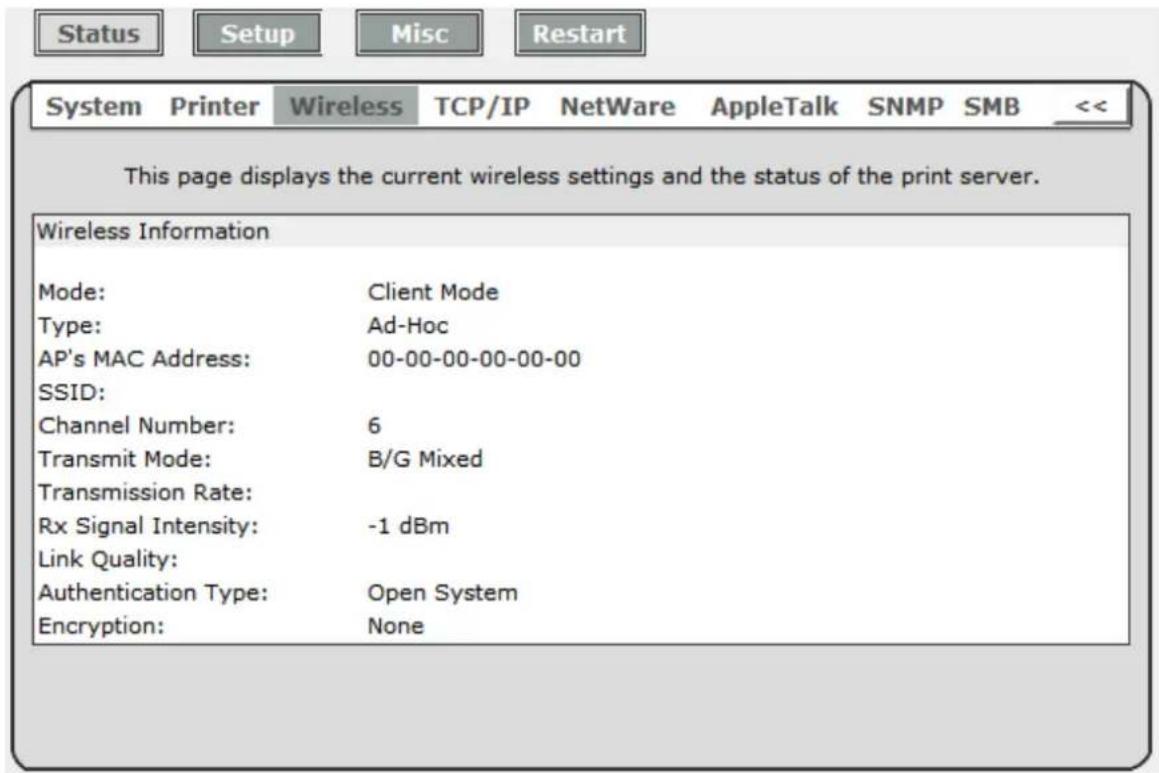Click the Authentication Type: label
This screenshot has width=1159, height=773.
pyautogui.click(x=153, y=593)
